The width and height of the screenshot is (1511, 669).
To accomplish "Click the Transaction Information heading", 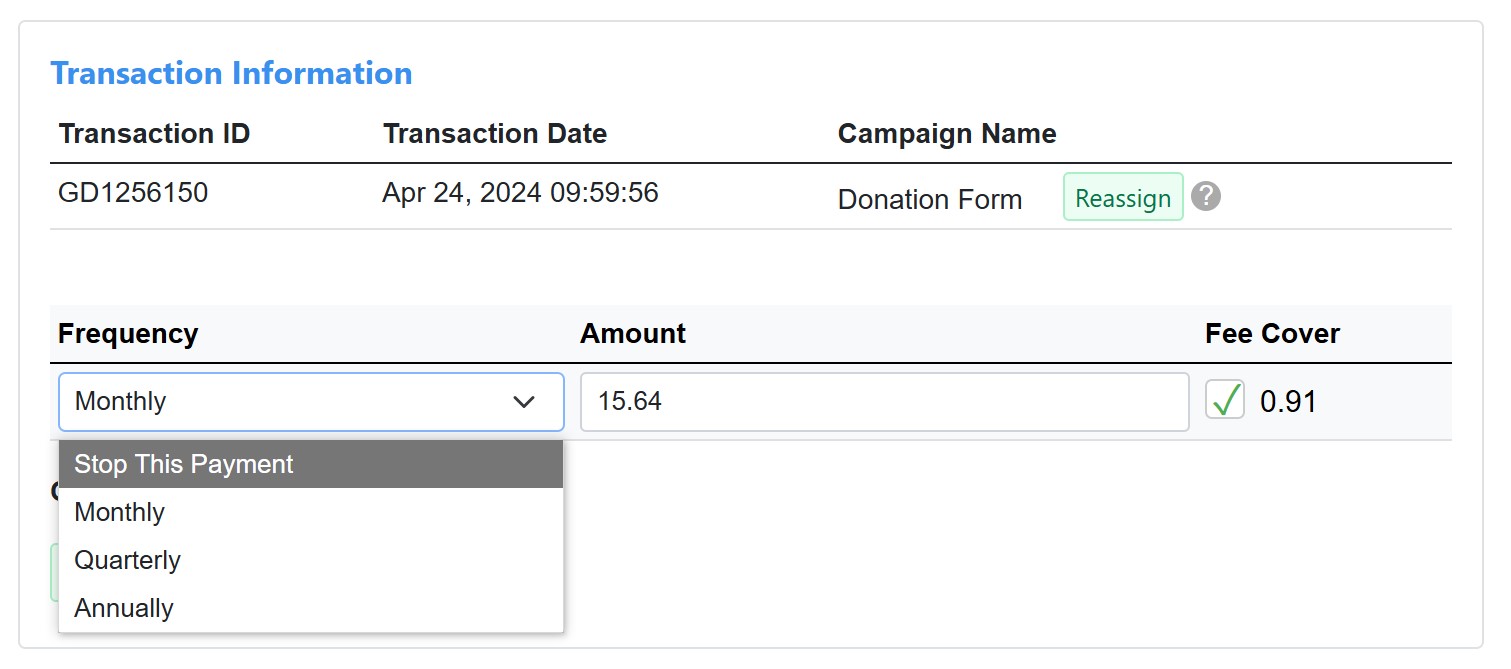I will click(x=231, y=73).
